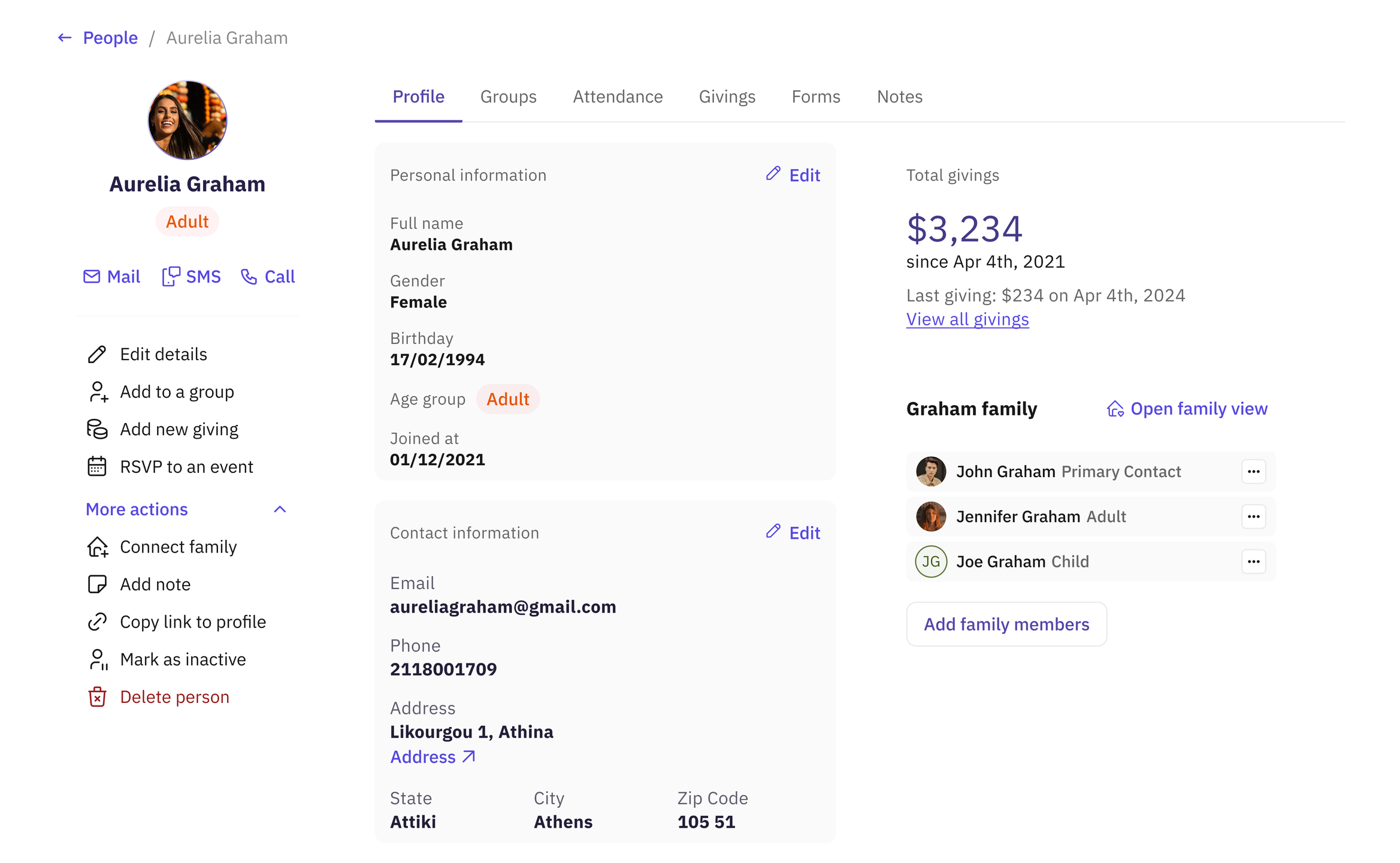
Task: Click the Mail envelope icon
Action: point(92,276)
